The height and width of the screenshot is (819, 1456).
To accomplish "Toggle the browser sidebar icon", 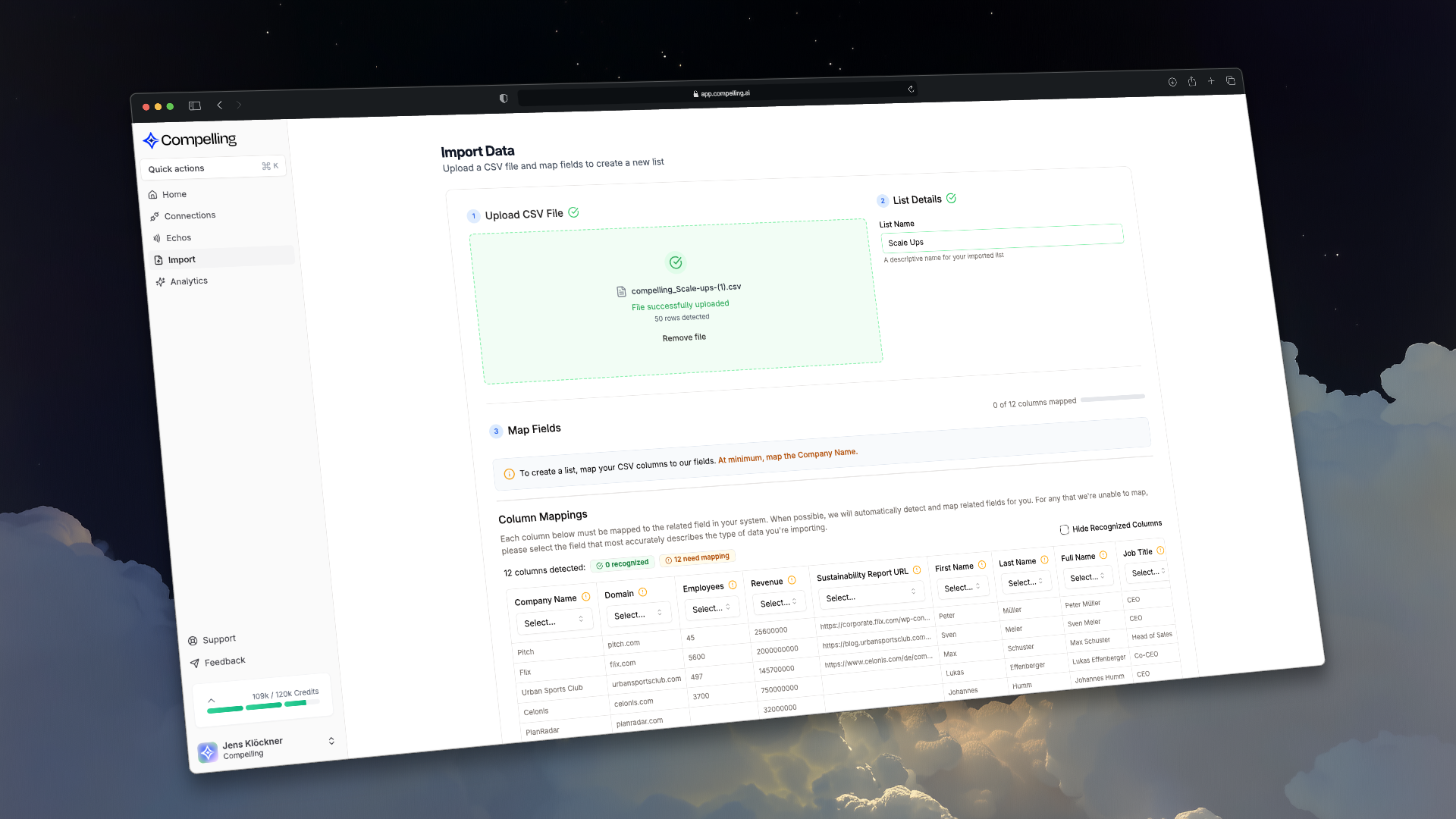I will [x=195, y=105].
